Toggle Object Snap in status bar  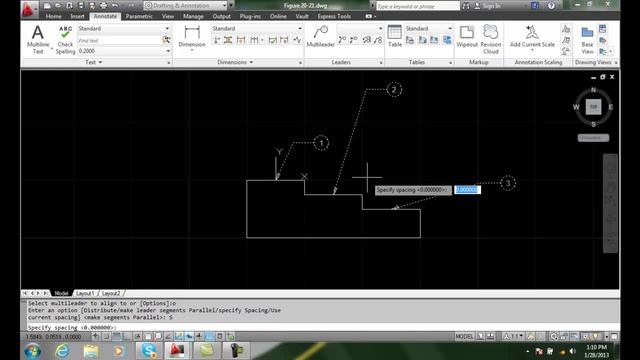148,337
